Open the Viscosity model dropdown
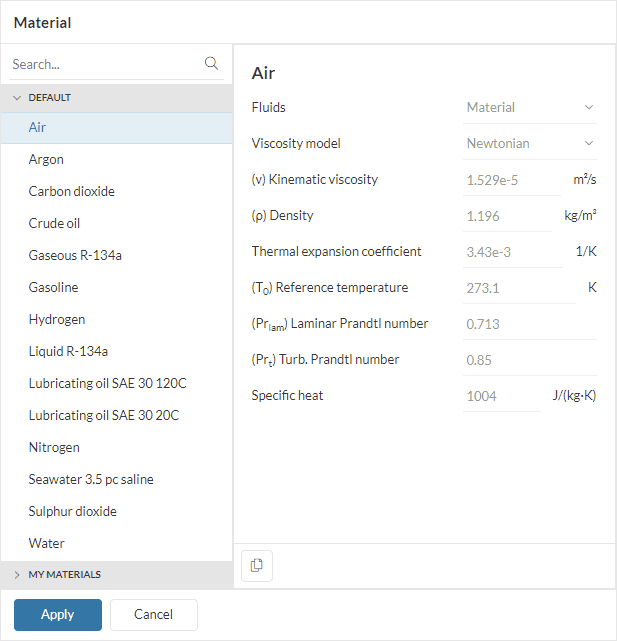The height and width of the screenshot is (641, 617). tap(530, 143)
